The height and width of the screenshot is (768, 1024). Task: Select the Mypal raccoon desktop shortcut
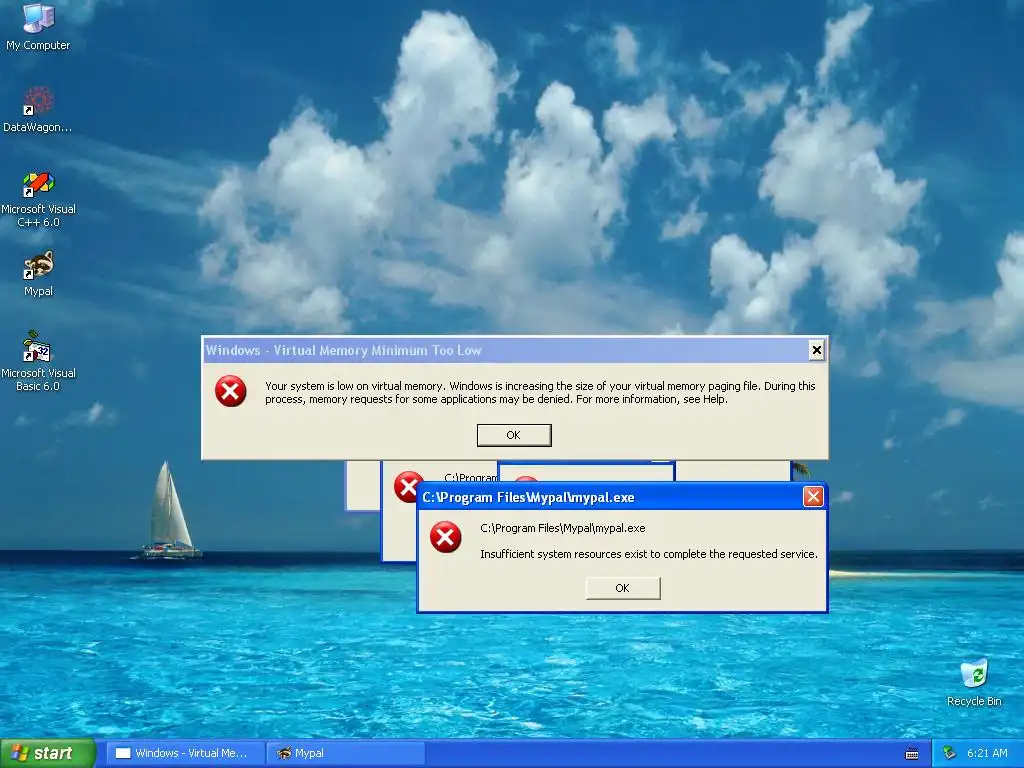pos(38,274)
